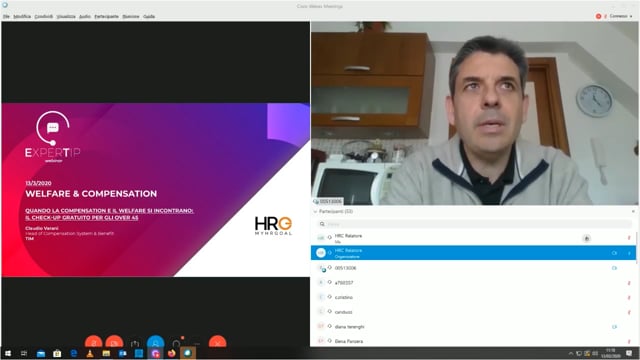Close the Partecipanti panel with the X
Image resolution: width=640 pixels, height=360 pixels.
point(633,211)
